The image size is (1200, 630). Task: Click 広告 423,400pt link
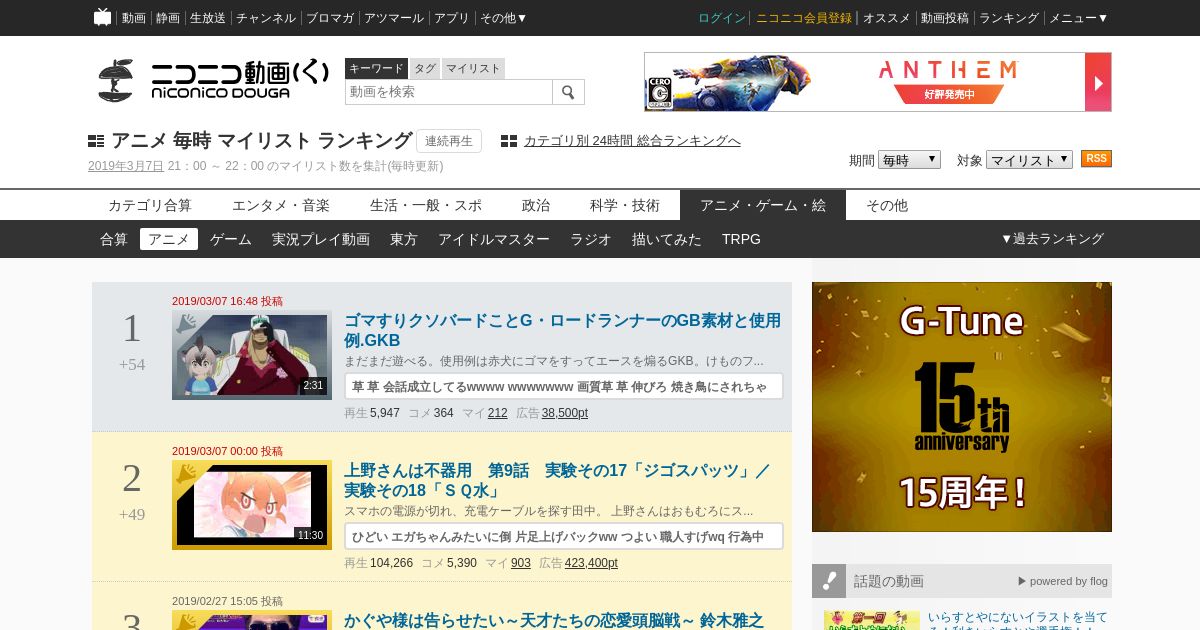click(x=591, y=563)
